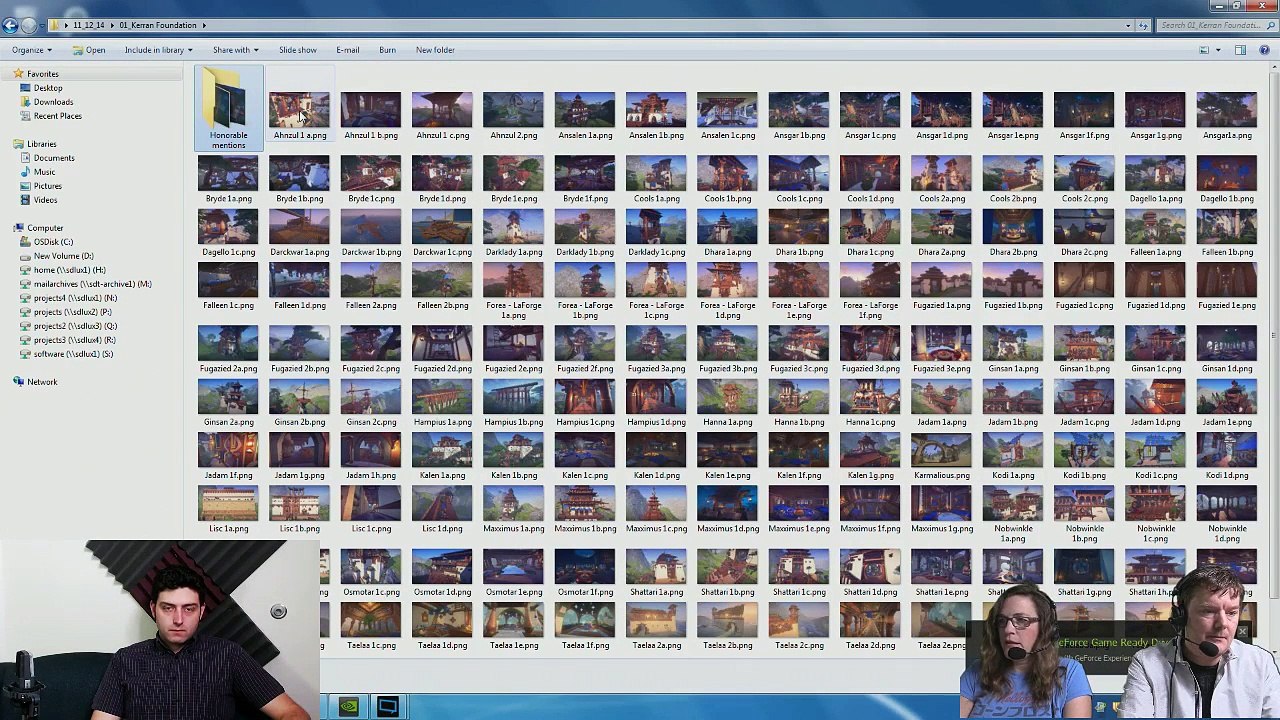Image resolution: width=1280 pixels, height=720 pixels.
Task: Click the NVIDIA taskbar icon
Action: click(349, 706)
